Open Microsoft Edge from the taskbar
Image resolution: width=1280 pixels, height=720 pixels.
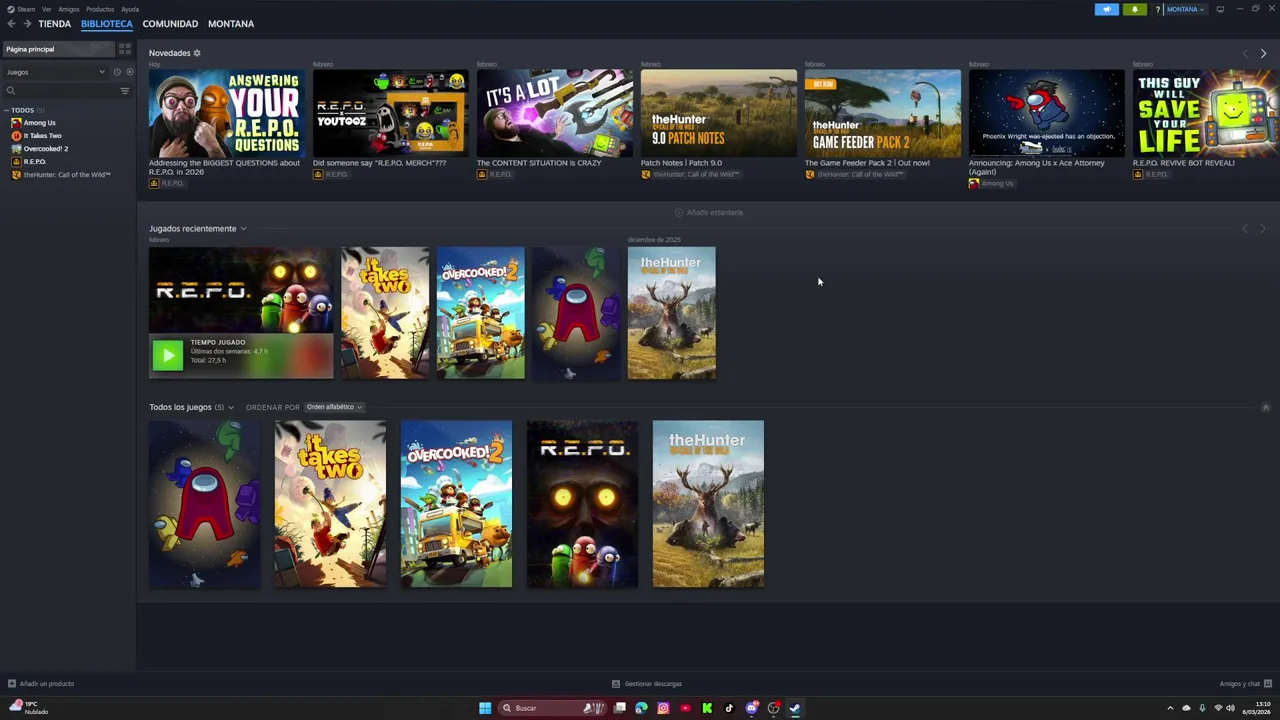(641, 708)
